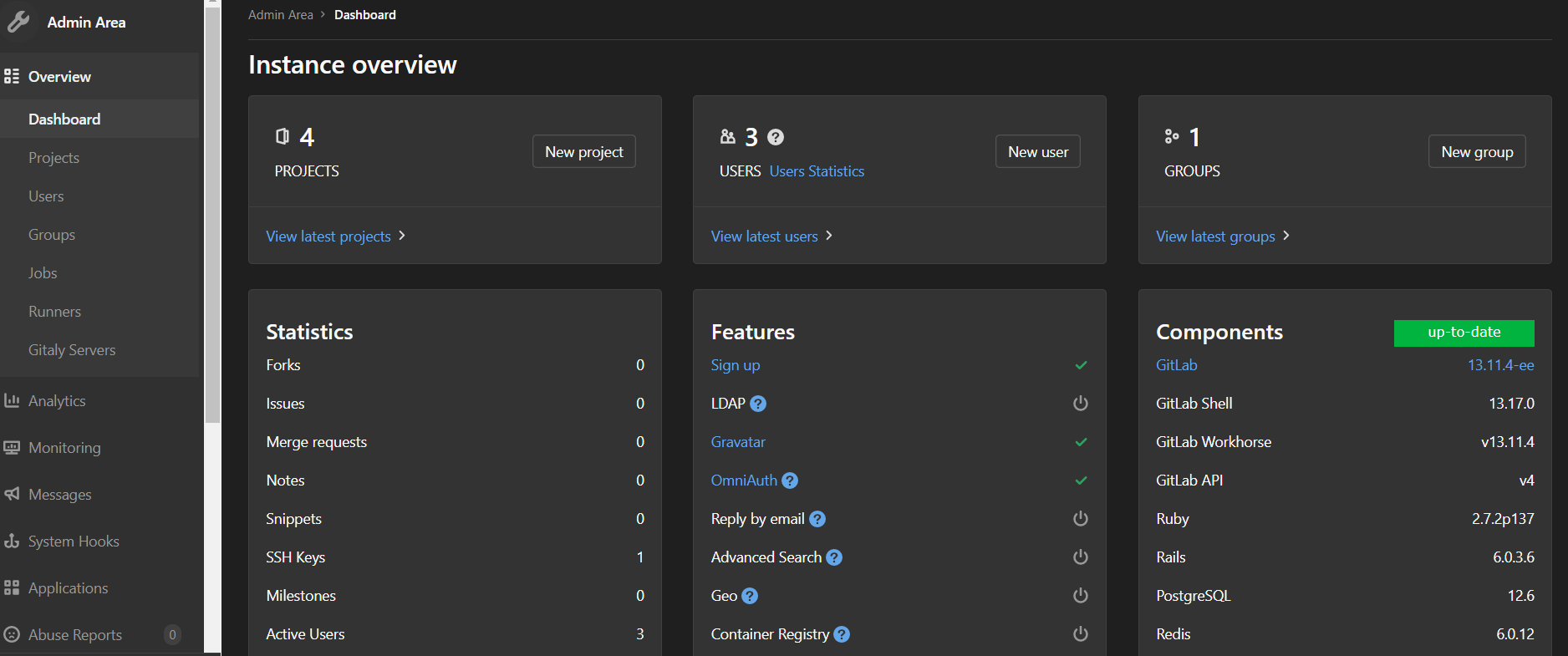1568x656 pixels.
Task: Click the GitLab Workhorse v13.11.4 value
Action: (1507, 442)
